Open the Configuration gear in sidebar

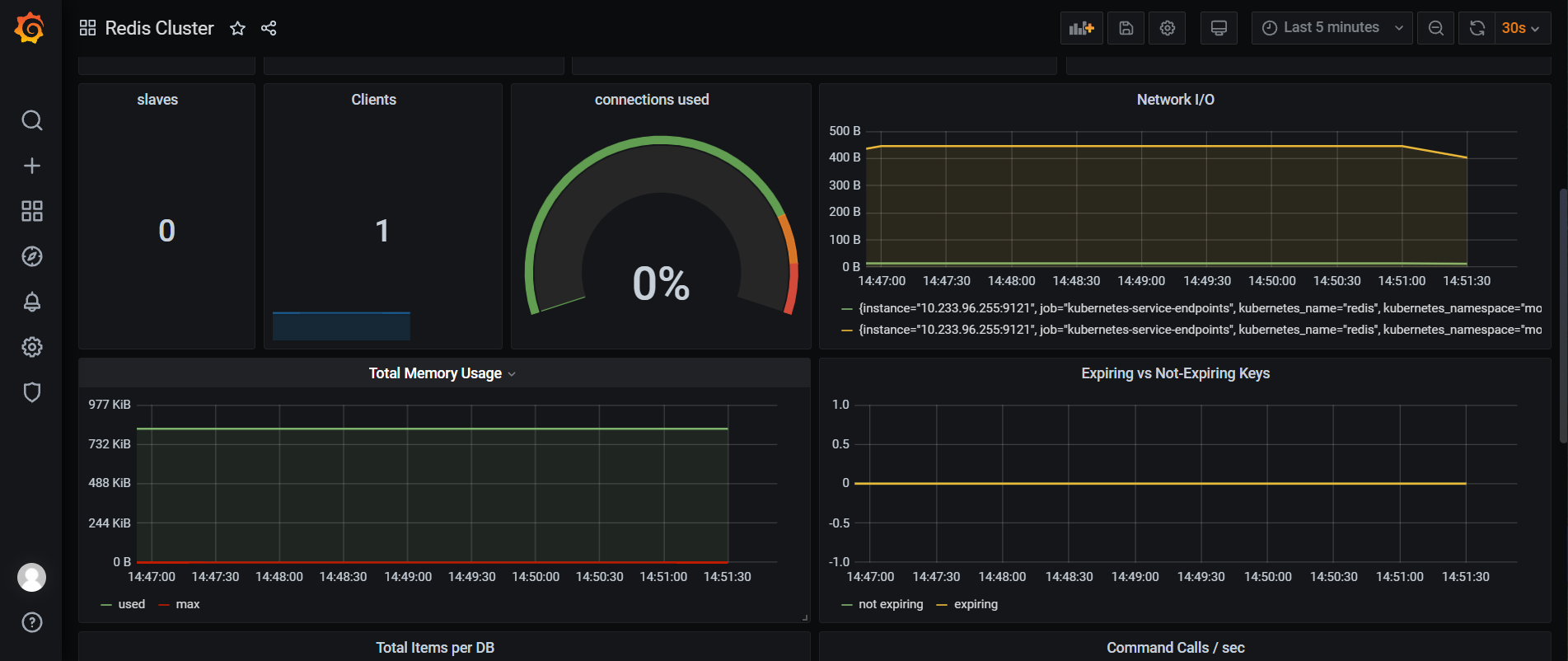click(x=31, y=347)
